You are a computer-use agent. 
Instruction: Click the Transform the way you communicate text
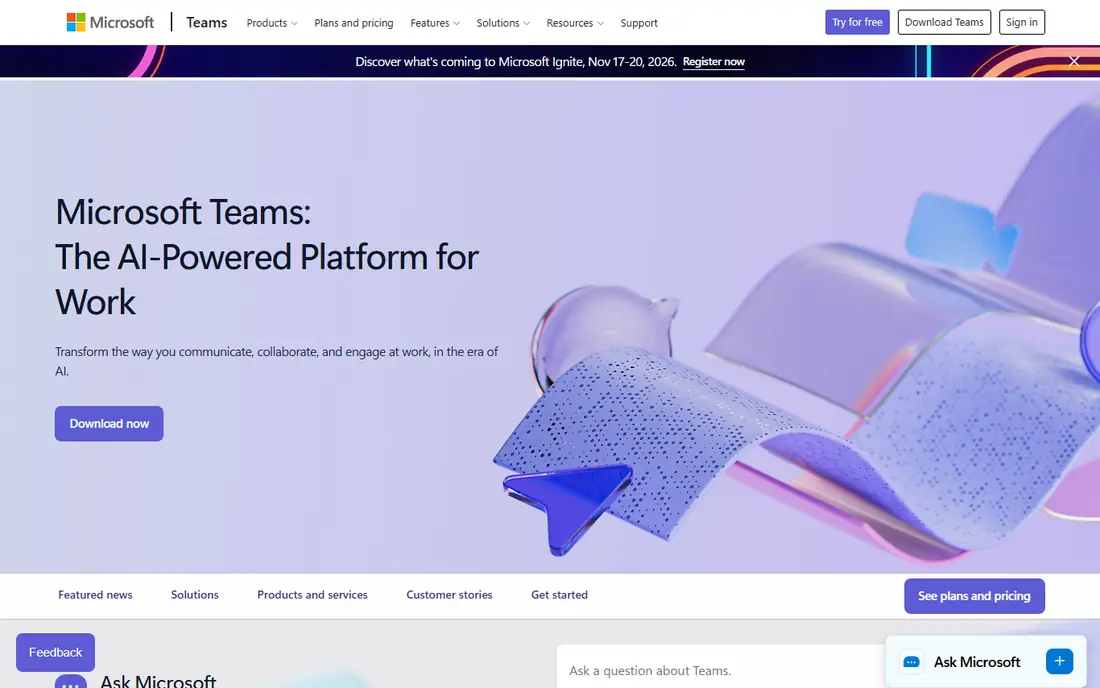[276, 361]
